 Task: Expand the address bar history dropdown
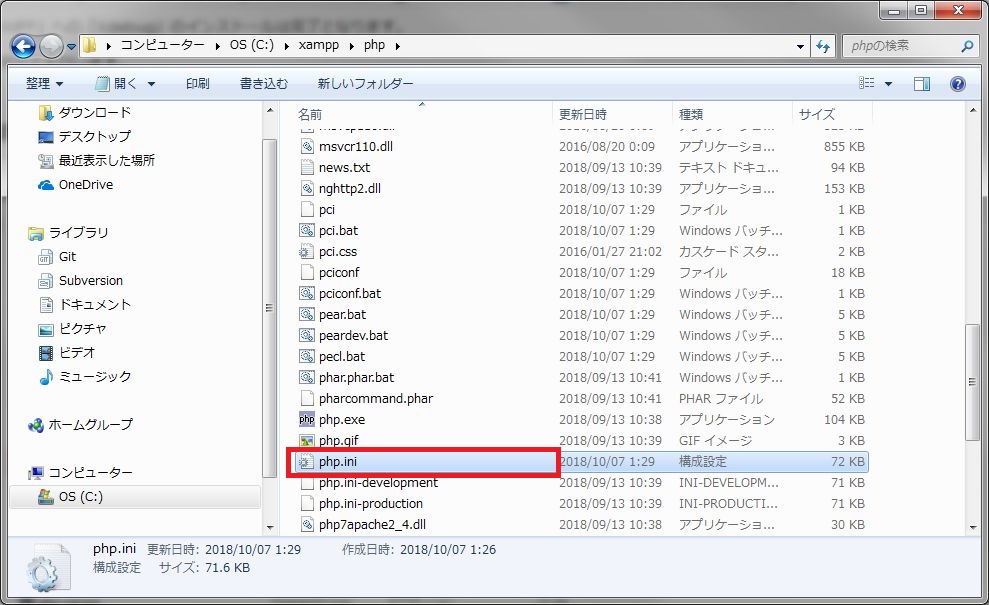[800, 46]
